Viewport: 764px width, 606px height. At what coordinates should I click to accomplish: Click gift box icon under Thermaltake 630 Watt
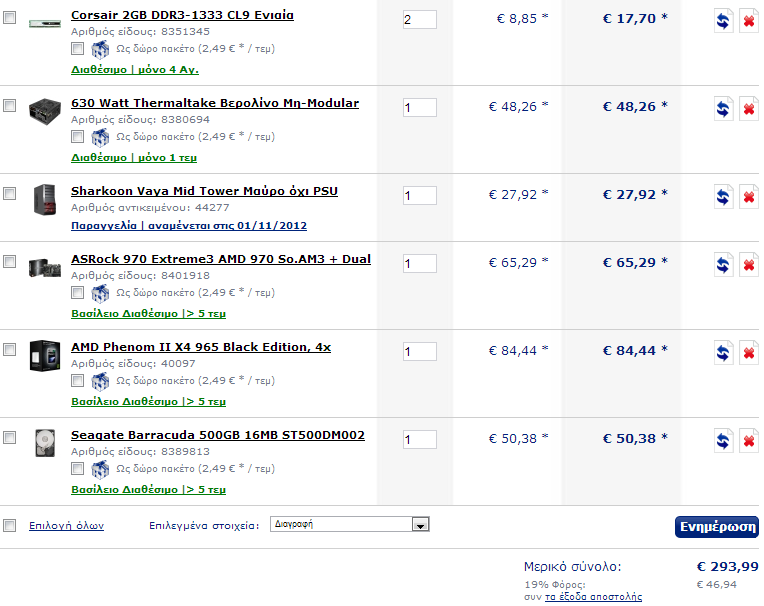[x=100, y=137]
